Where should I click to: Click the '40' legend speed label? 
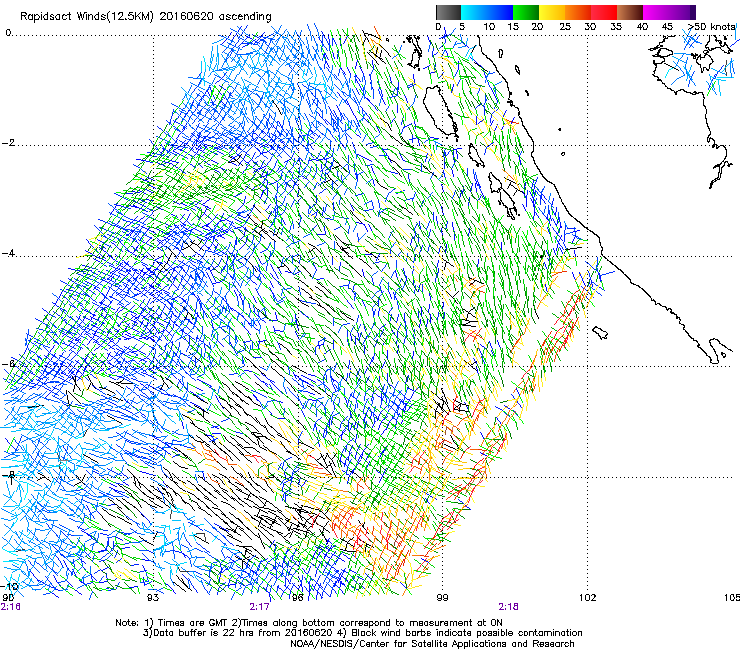[642, 27]
